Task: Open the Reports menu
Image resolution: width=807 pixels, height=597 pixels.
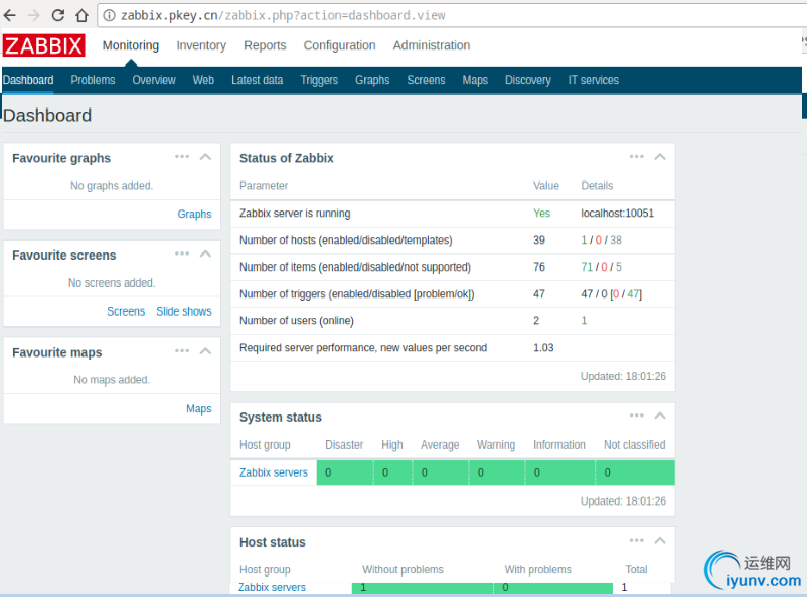Action: click(265, 45)
